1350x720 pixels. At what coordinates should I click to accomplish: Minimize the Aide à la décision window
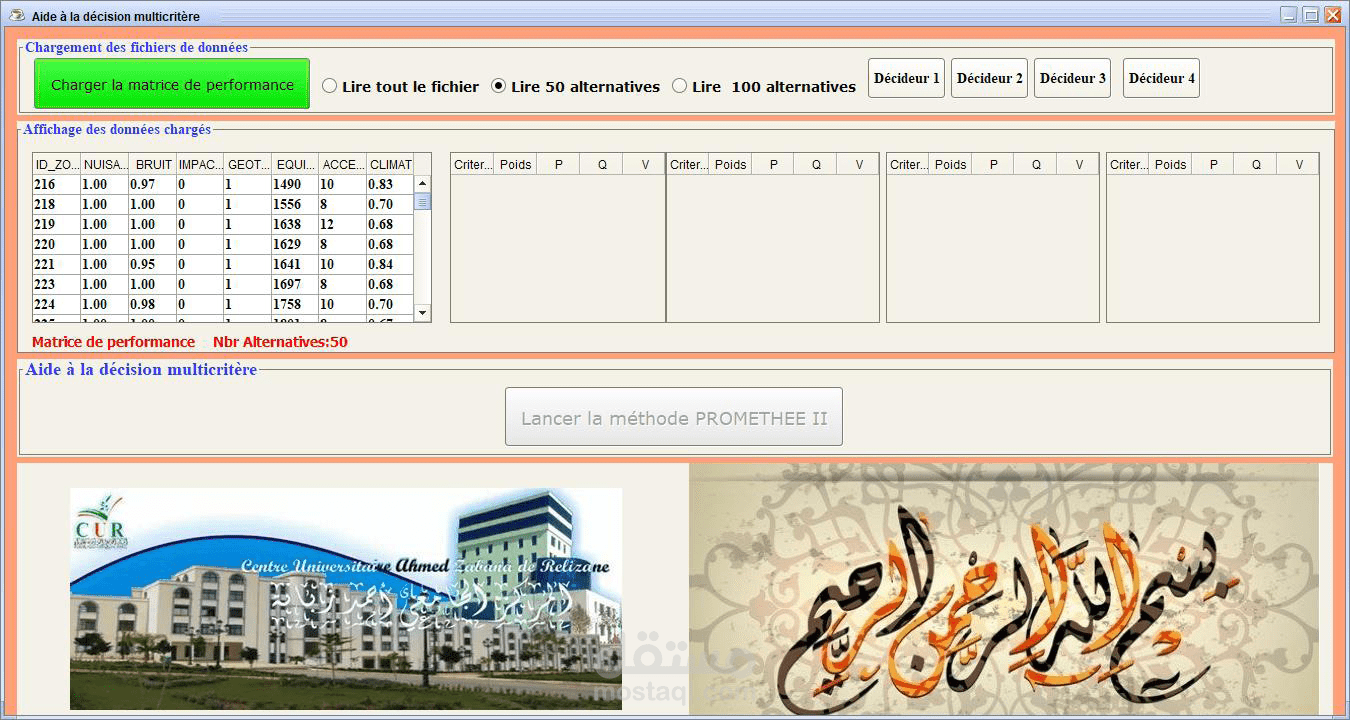click(1289, 15)
